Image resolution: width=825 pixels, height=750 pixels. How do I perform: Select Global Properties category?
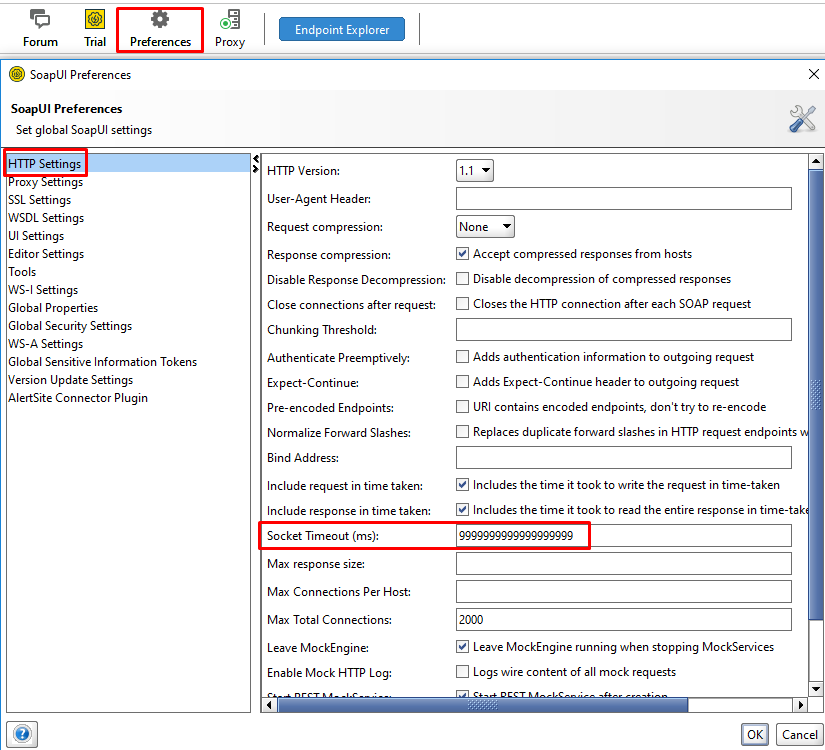pyautogui.click(x=128, y=307)
